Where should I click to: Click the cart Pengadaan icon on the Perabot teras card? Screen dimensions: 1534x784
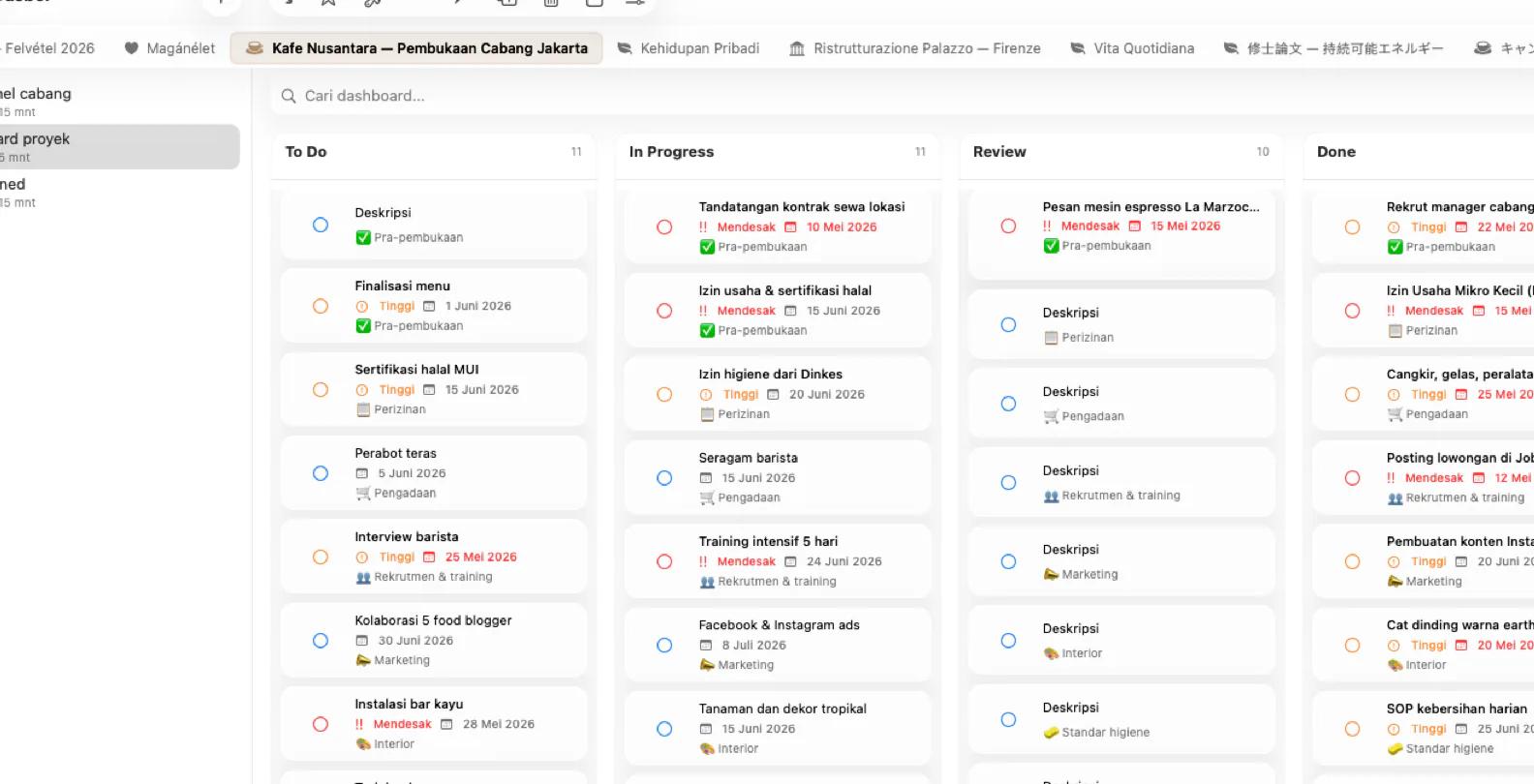pos(363,494)
